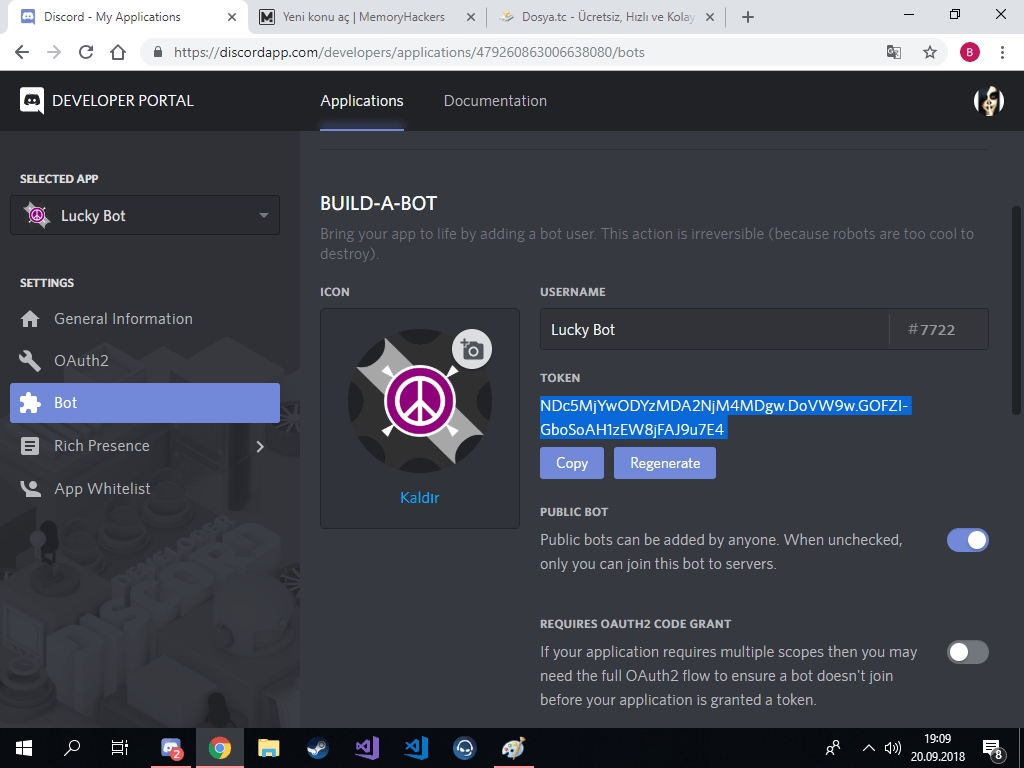Open the notification action center icon
This screenshot has height=768, width=1024.
coord(993,750)
